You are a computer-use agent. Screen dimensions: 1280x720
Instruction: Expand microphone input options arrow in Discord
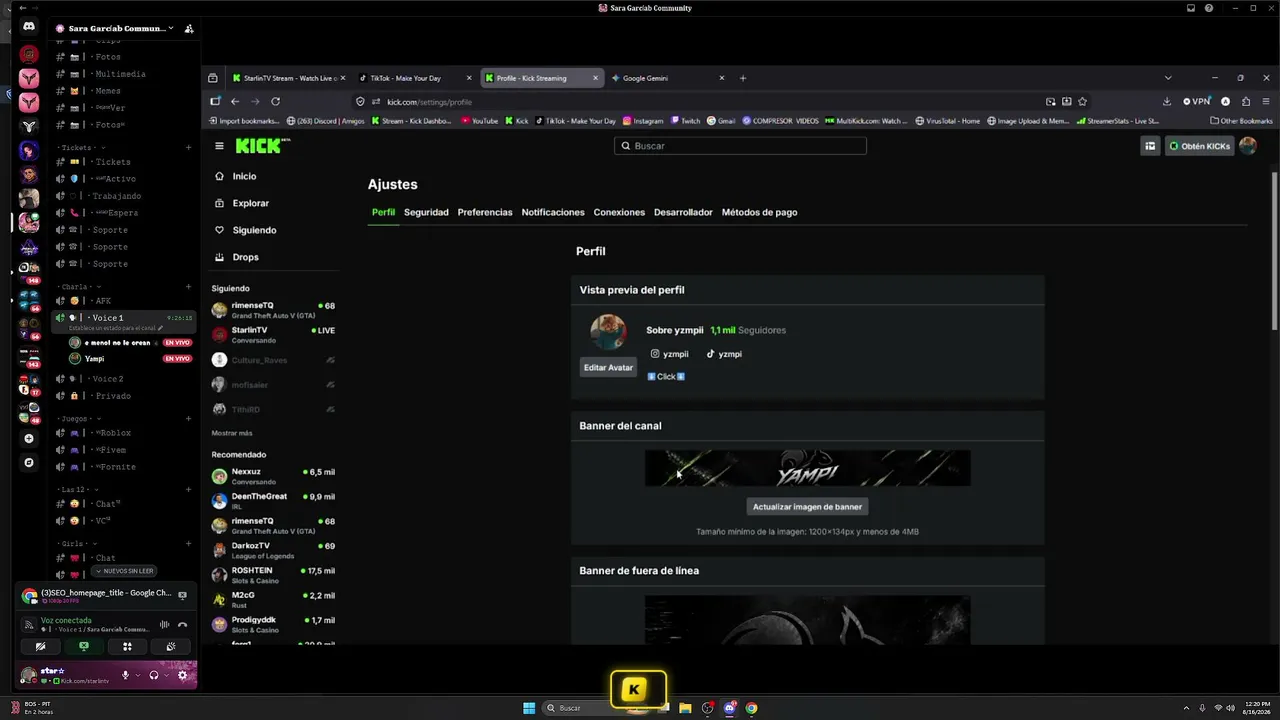click(137, 675)
